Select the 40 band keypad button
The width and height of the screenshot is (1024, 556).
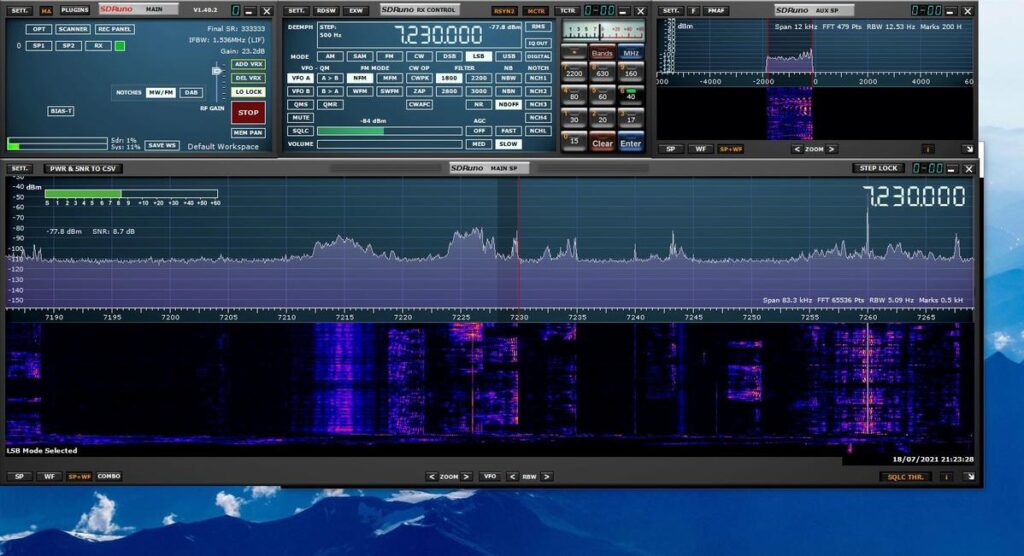click(x=631, y=95)
